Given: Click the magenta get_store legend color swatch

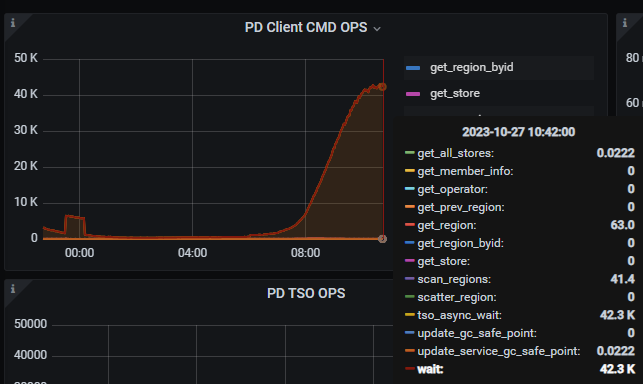Looking at the screenshot, I should click(413, 94).
